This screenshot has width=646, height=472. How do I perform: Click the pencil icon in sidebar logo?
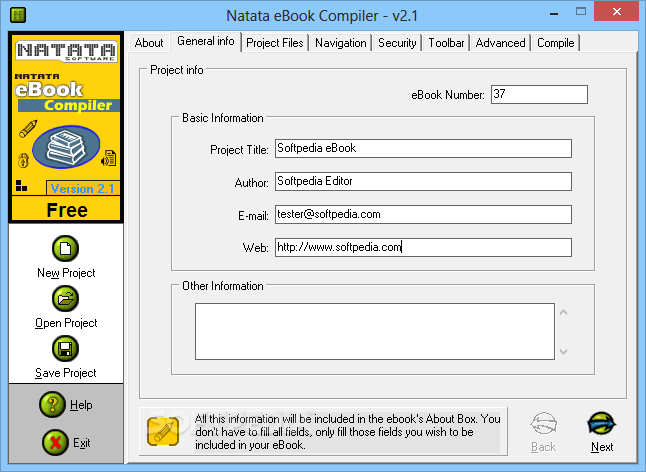[x=28, y=129]
